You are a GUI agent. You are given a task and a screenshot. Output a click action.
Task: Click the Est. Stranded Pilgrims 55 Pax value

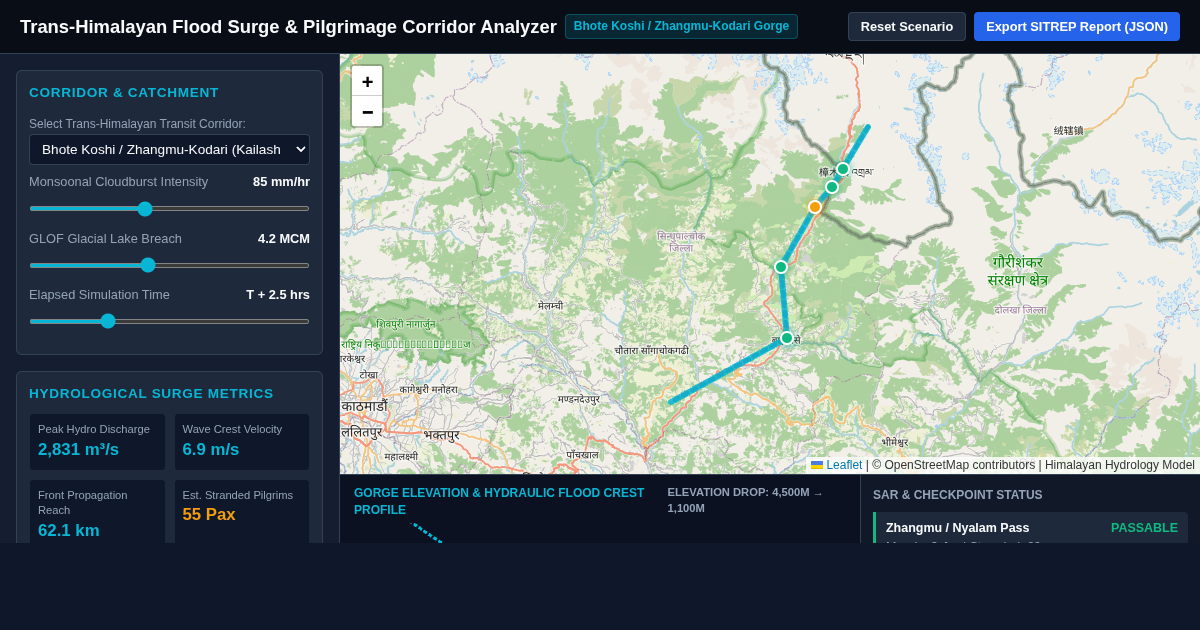[209, 515]
